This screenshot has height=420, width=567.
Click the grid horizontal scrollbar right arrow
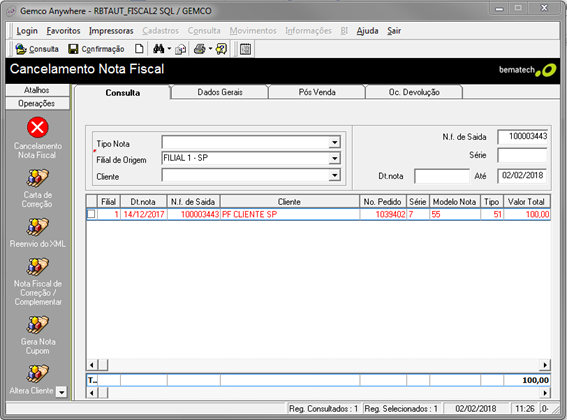coord(545,365)
